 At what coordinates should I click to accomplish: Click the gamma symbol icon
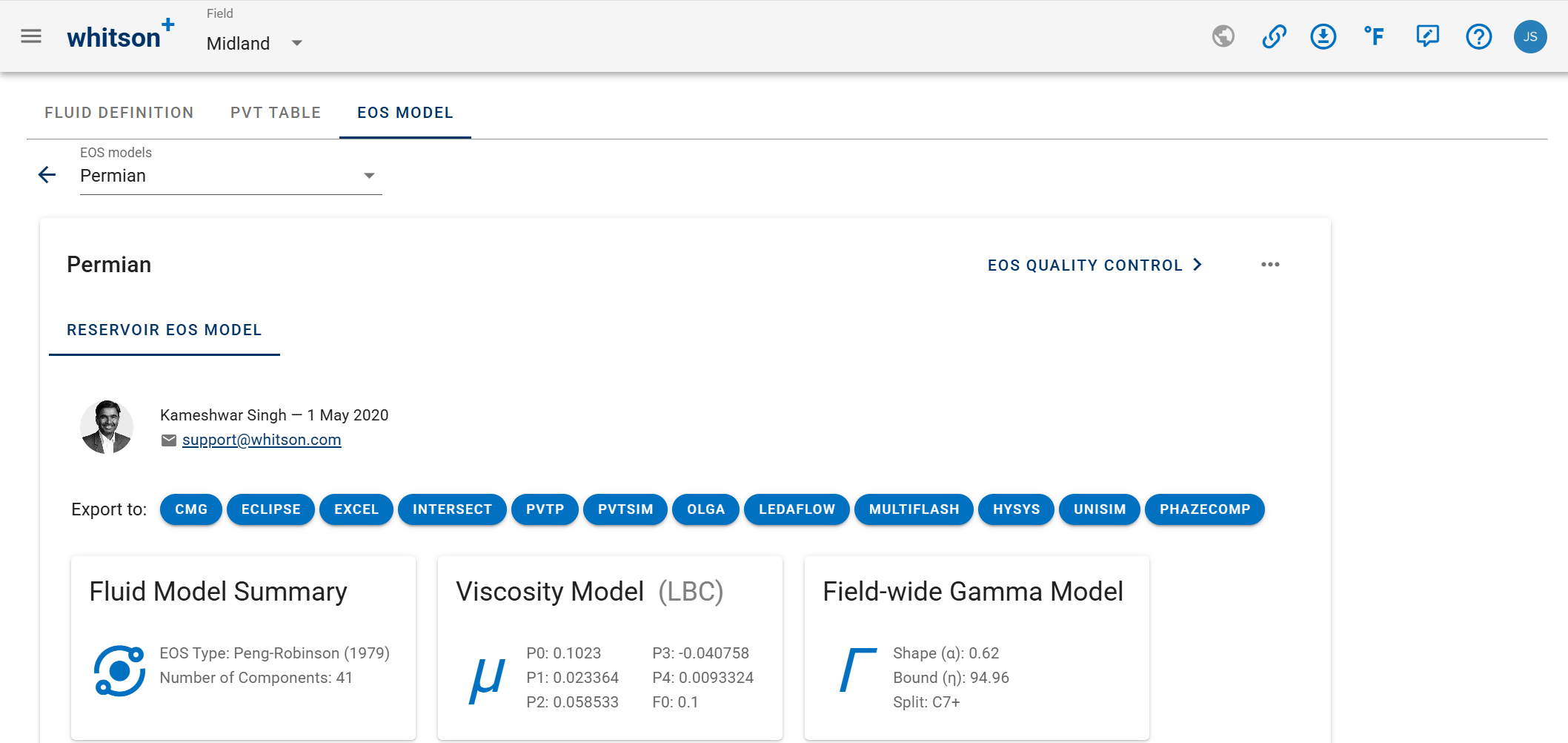(857, 670)
